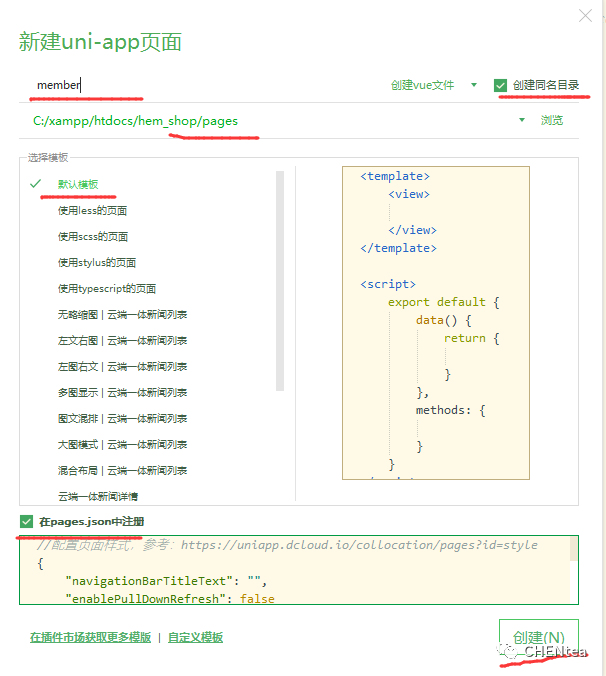Screen dimensions: 606x676
Task: Open the 自定义模板 link
Action: click(x=195, y=637)
